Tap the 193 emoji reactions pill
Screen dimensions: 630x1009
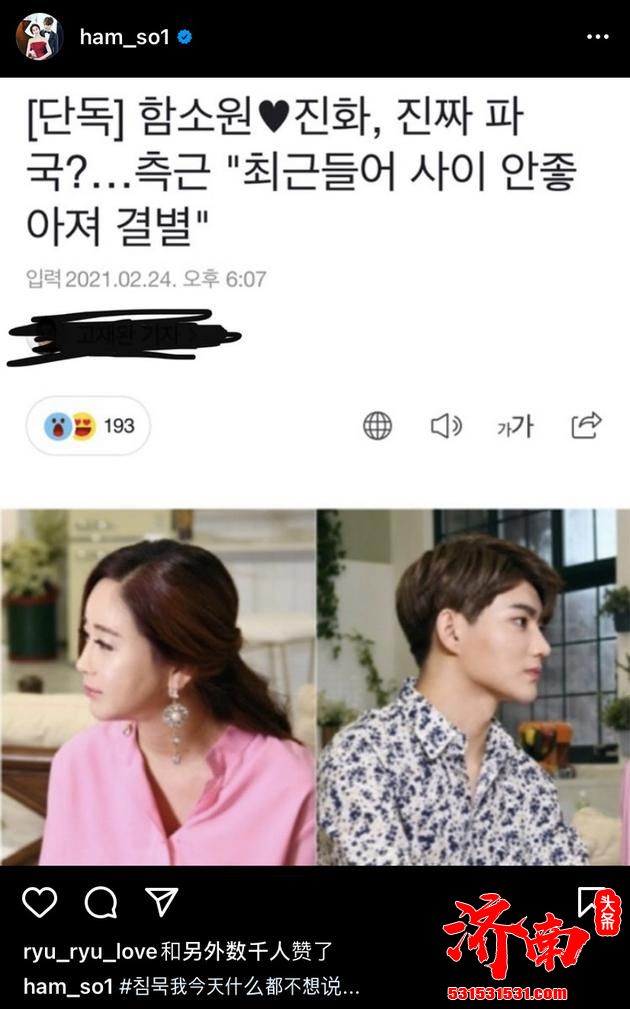coord(88,425)
